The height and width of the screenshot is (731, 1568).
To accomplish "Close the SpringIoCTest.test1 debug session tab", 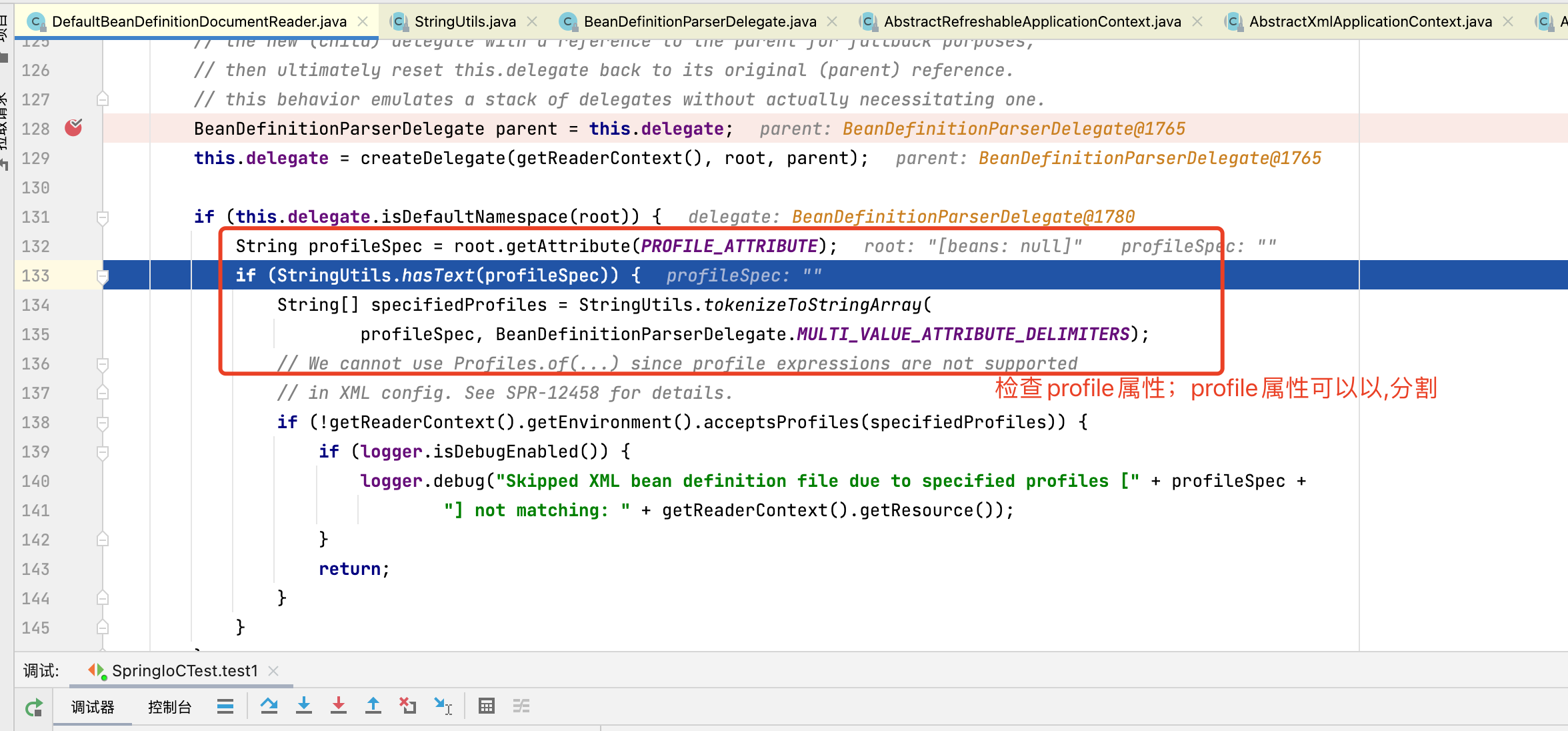I will coord(273,671).
